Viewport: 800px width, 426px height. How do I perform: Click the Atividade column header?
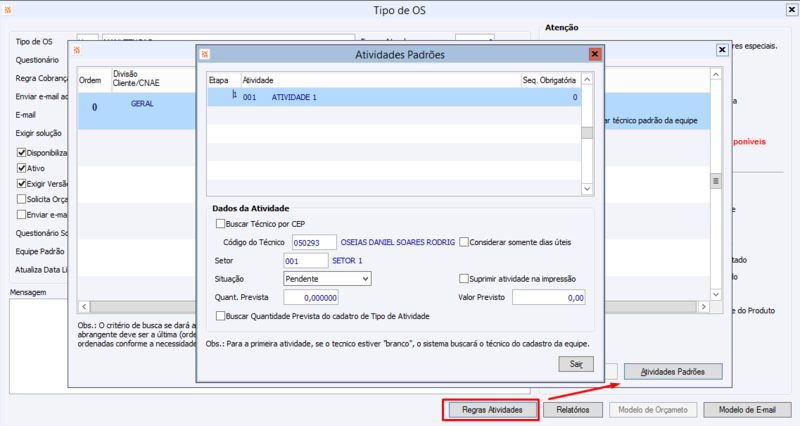381,80
